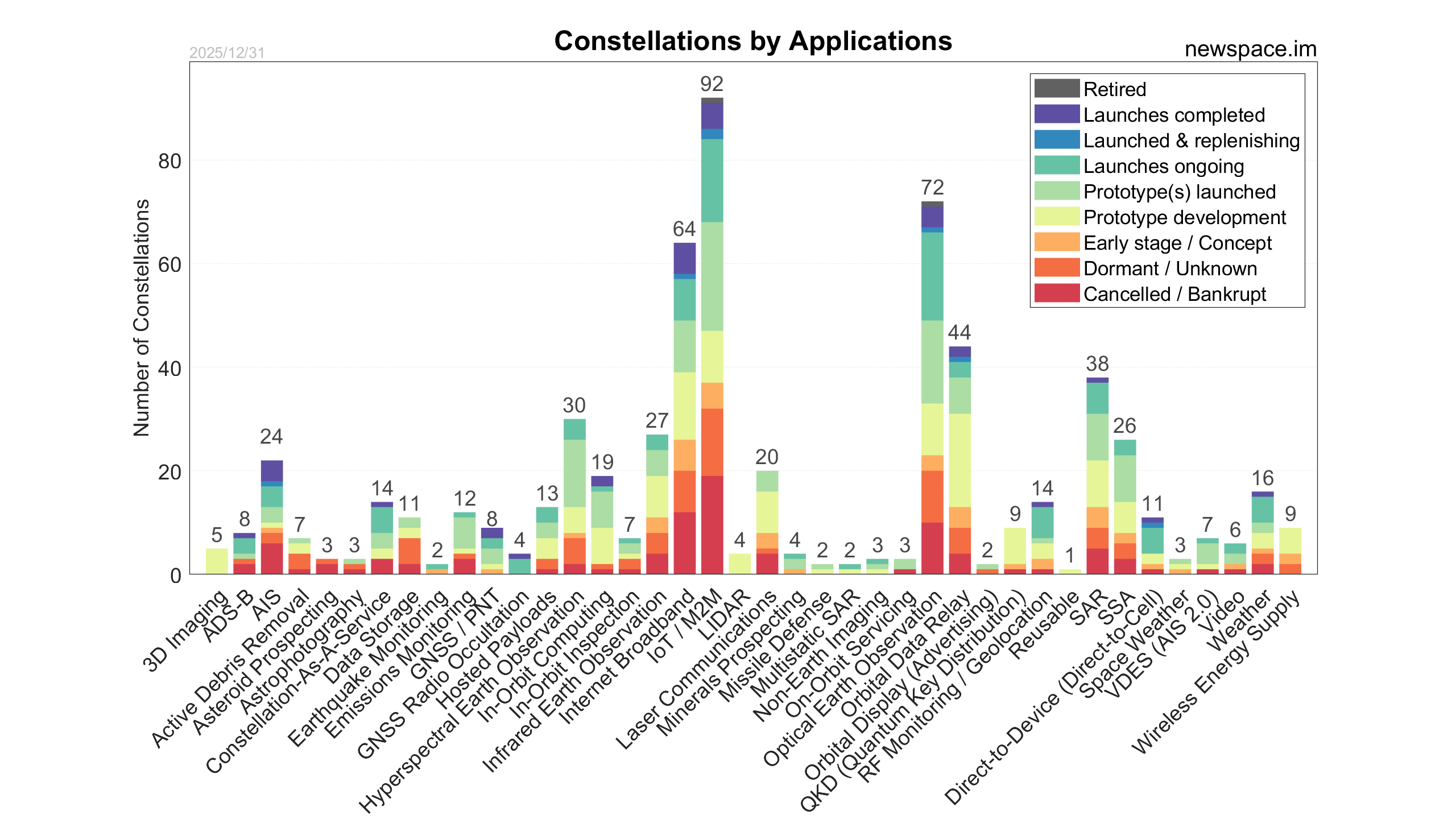
Task: Click the Prototype(s) launched legend swatch
Action: tap(1056, 191)
